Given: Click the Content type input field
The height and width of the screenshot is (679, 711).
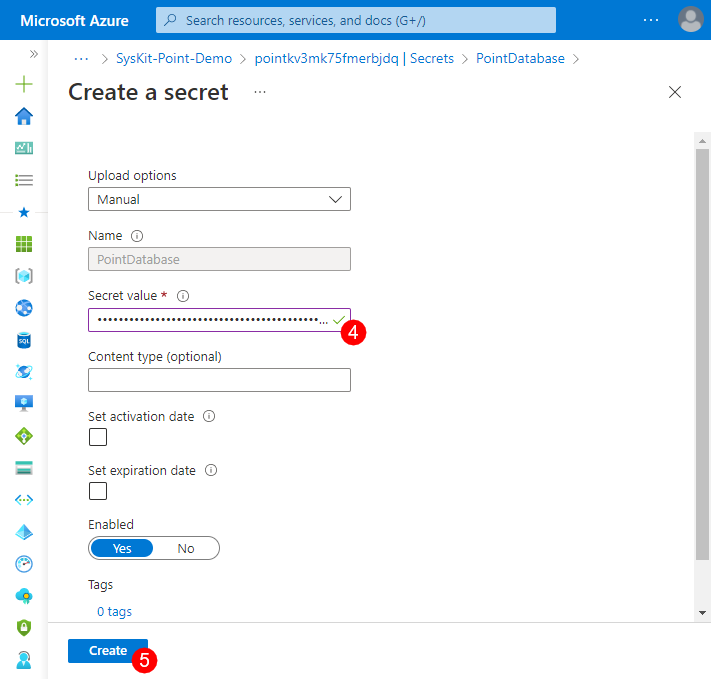Looking at the screenshot, I should (219, 380).
